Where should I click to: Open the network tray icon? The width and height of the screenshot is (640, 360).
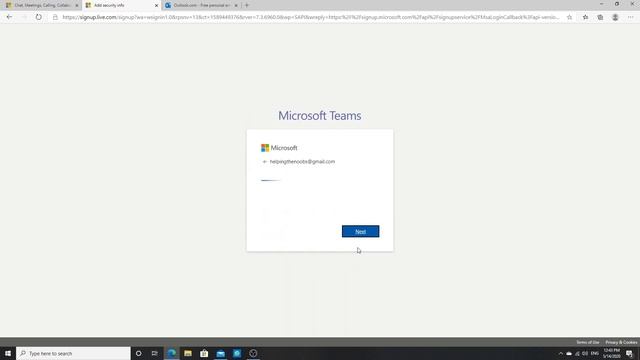(x=577, y=353)
